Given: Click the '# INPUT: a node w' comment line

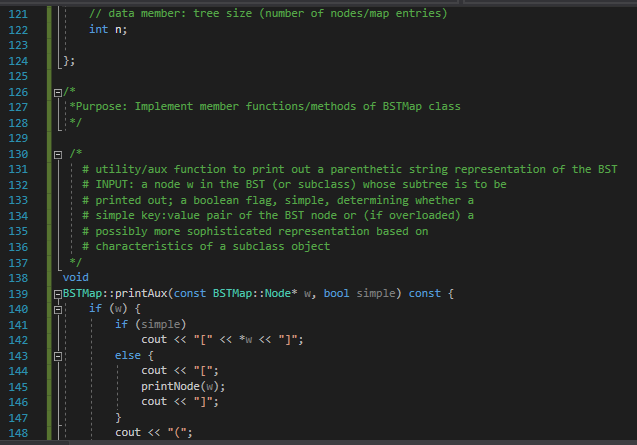Looking at the screenshot, I should pyautogui.click(x=294, y=185).
